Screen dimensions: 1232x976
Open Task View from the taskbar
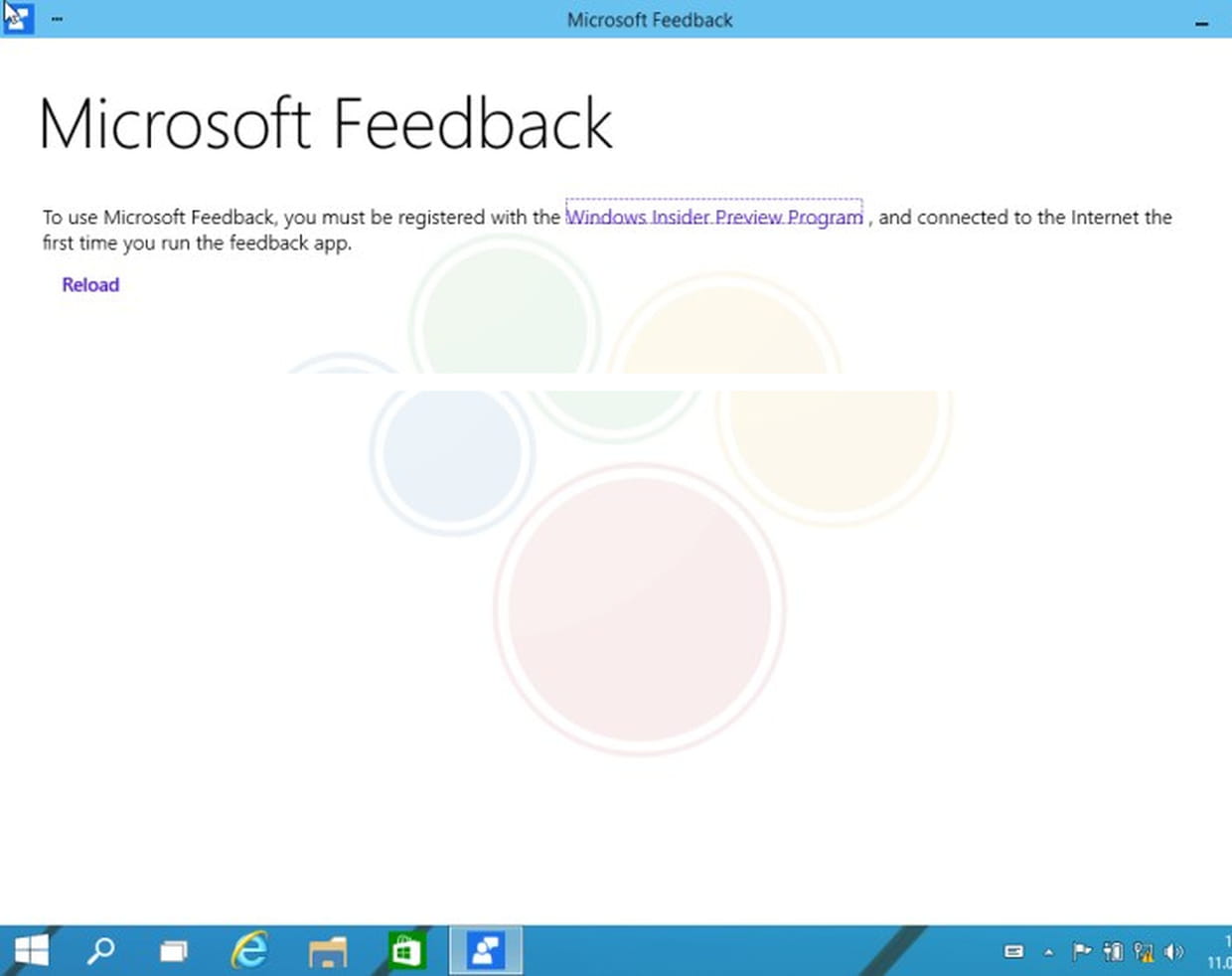click(174, 951)
